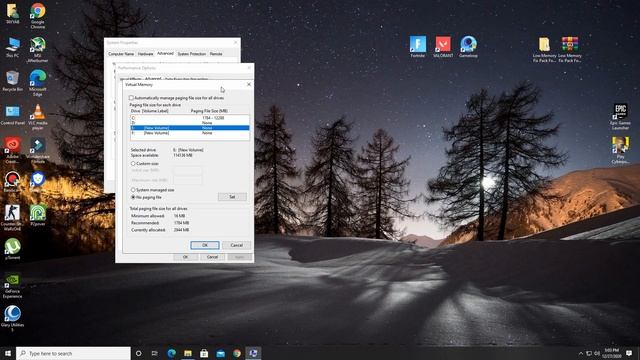
Task: Open Adobe Creative Cloud shortcut
Action: click(x=13, y=150)
